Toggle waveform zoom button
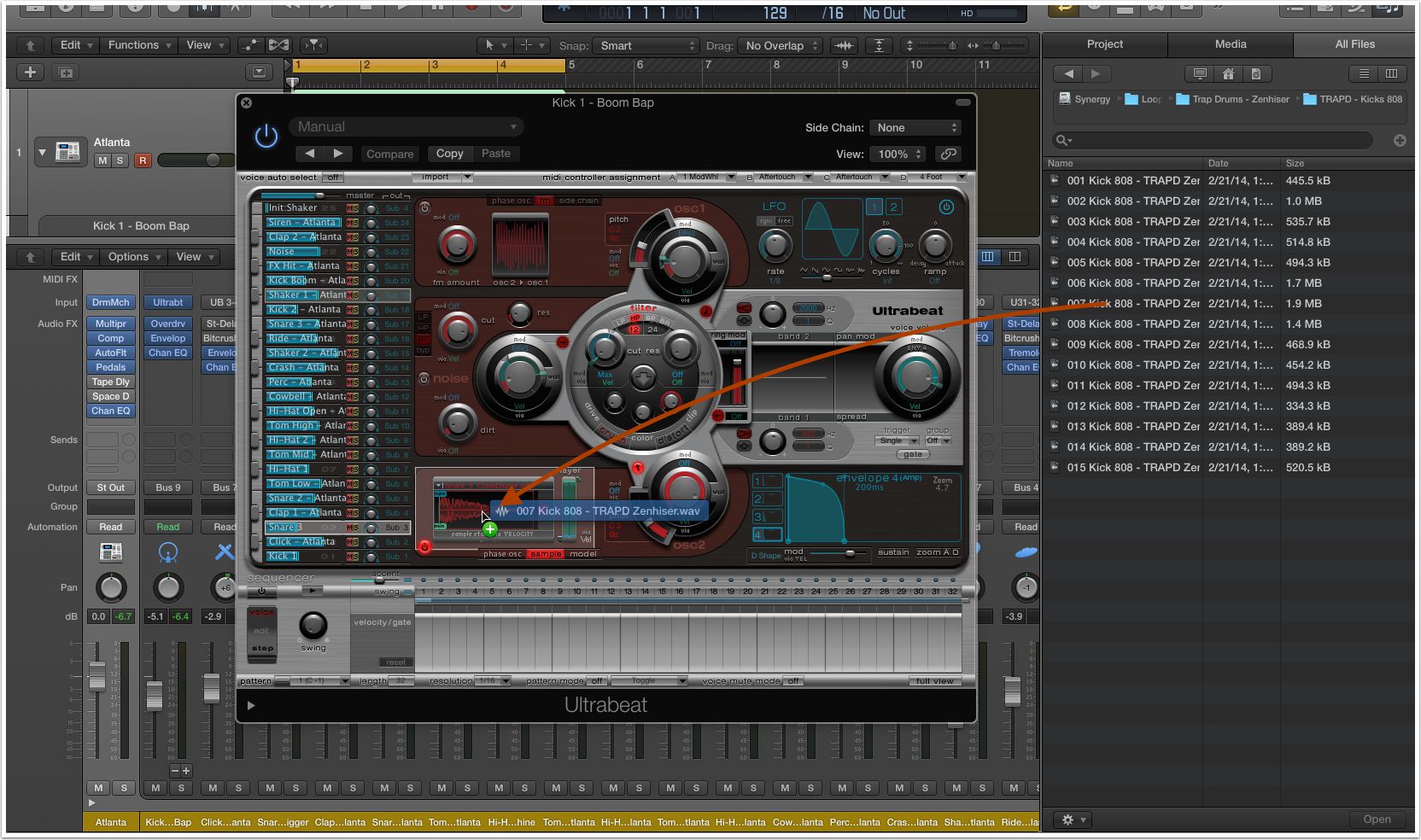This screenshot has width=1421, height=840. (x=844, y=45)
